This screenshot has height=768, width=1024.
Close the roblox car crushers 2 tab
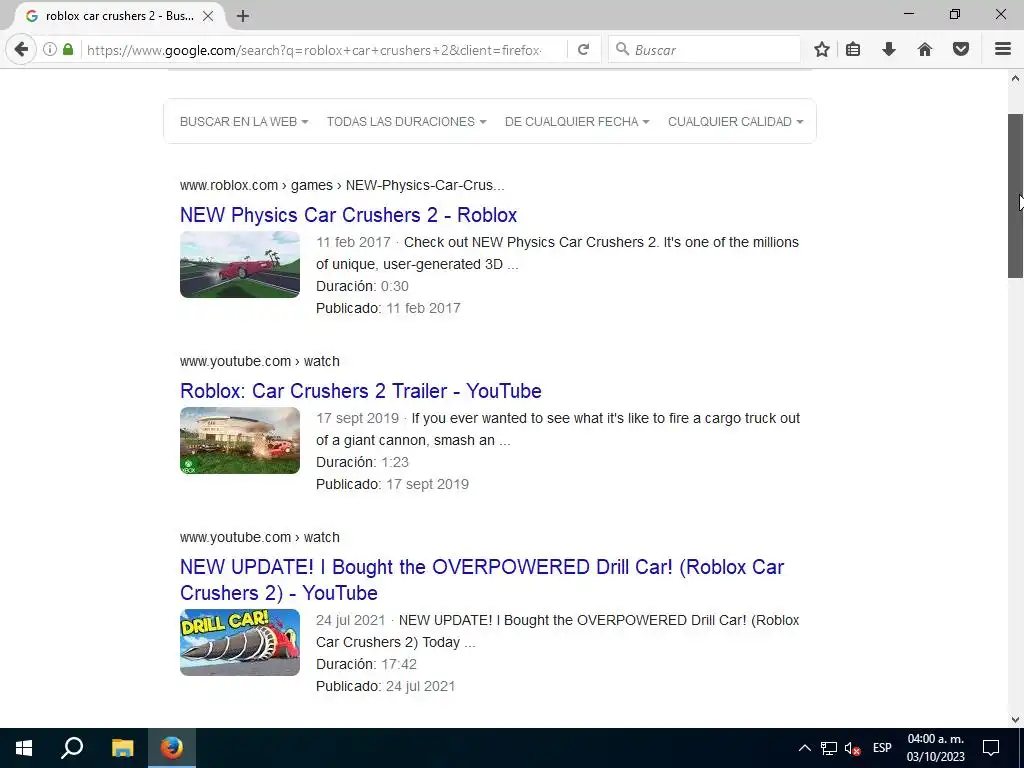point(208,16)
